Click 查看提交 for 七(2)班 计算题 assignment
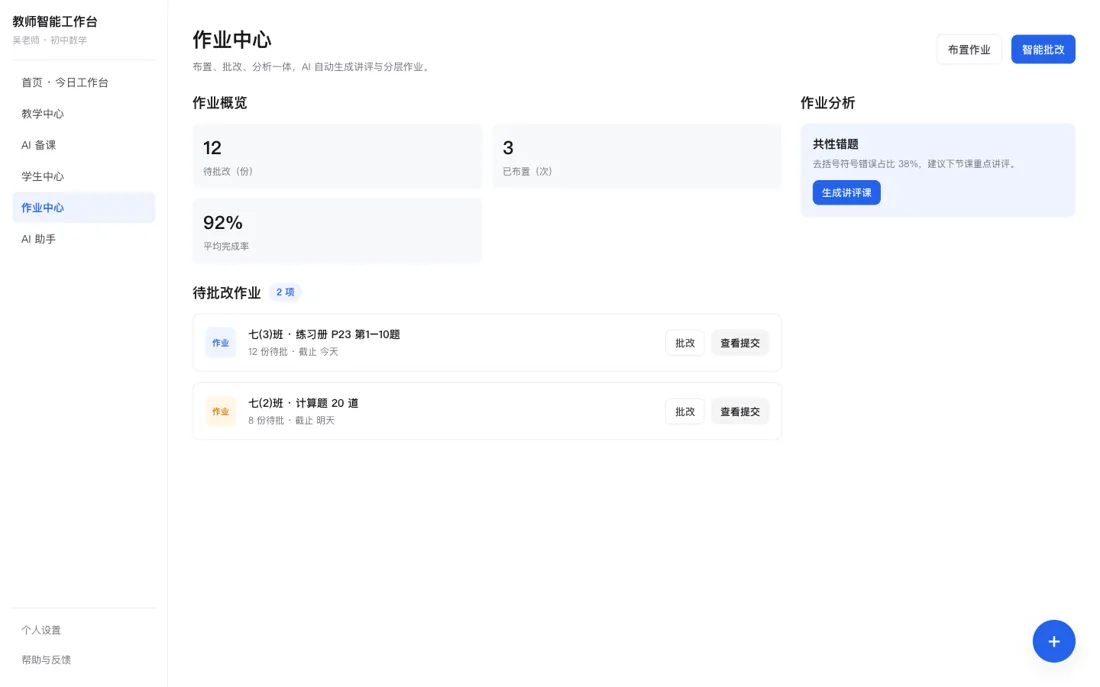The height and width of the screenshot is (687, 1100). coord(739,412)
